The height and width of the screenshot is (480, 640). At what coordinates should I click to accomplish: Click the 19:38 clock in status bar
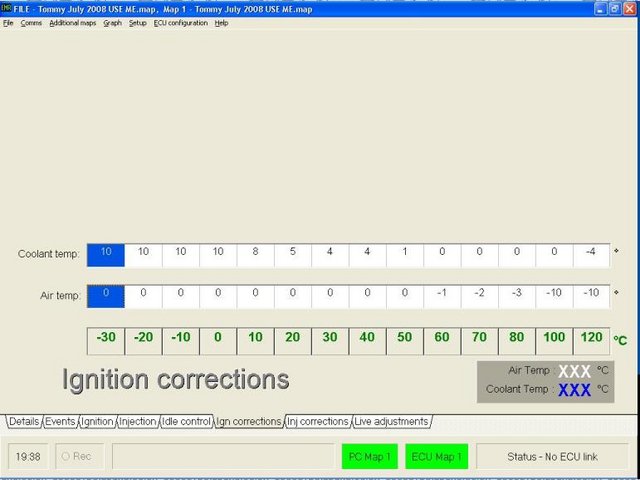click(28, 456)
